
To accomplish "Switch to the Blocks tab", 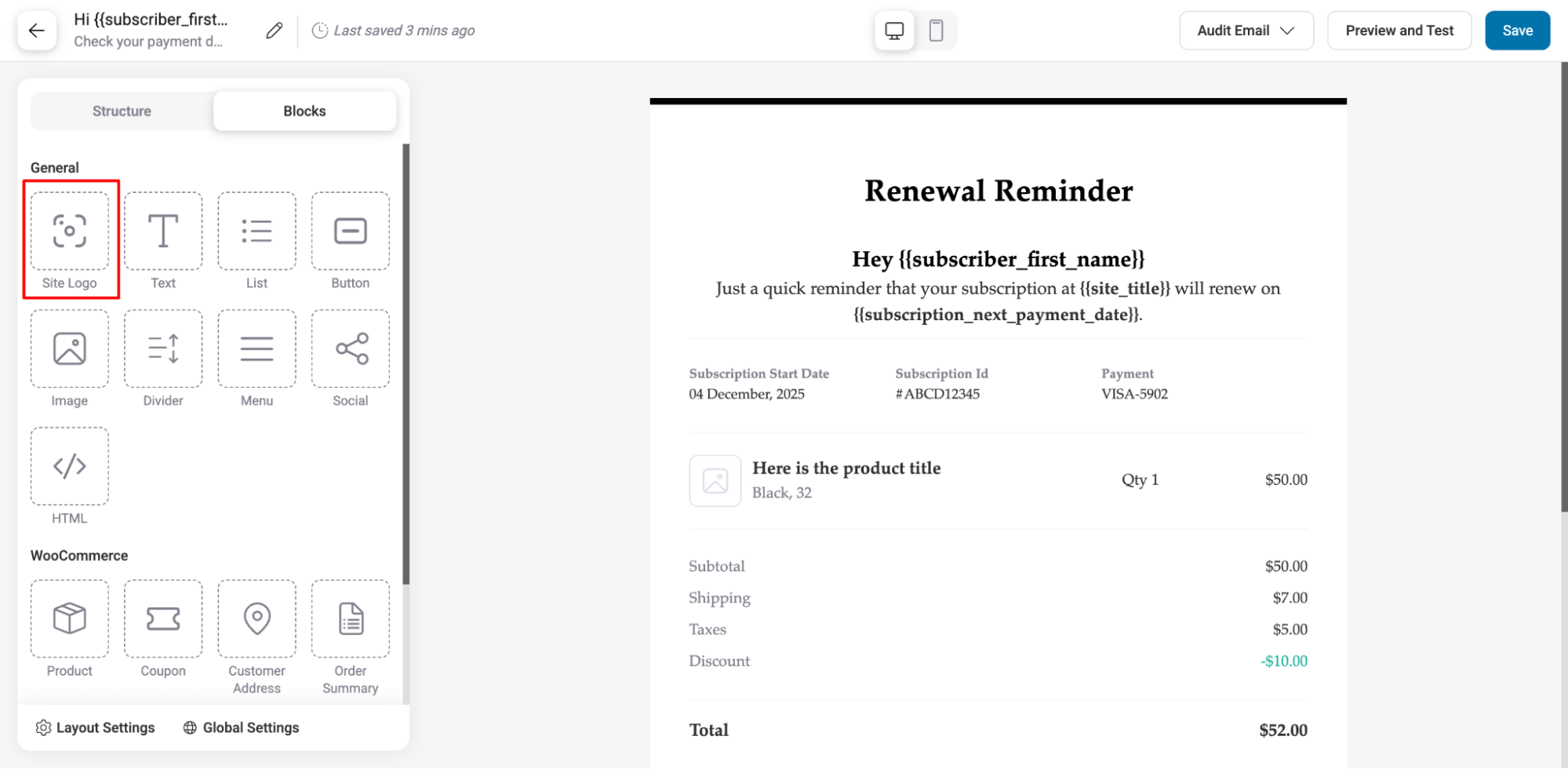I will click(x=304, y=111).
